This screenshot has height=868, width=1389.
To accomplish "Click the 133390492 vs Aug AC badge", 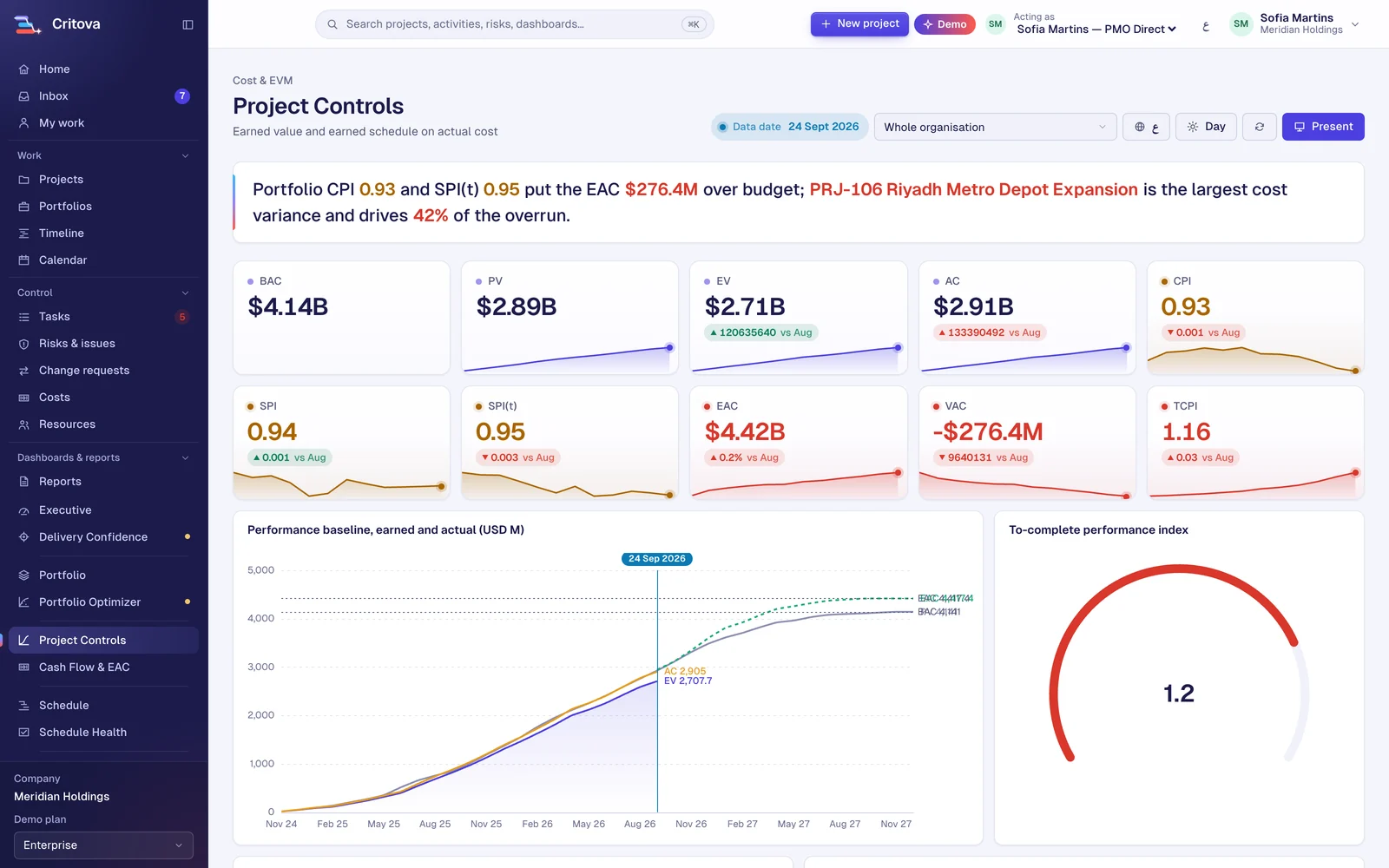I will point(989,332).
